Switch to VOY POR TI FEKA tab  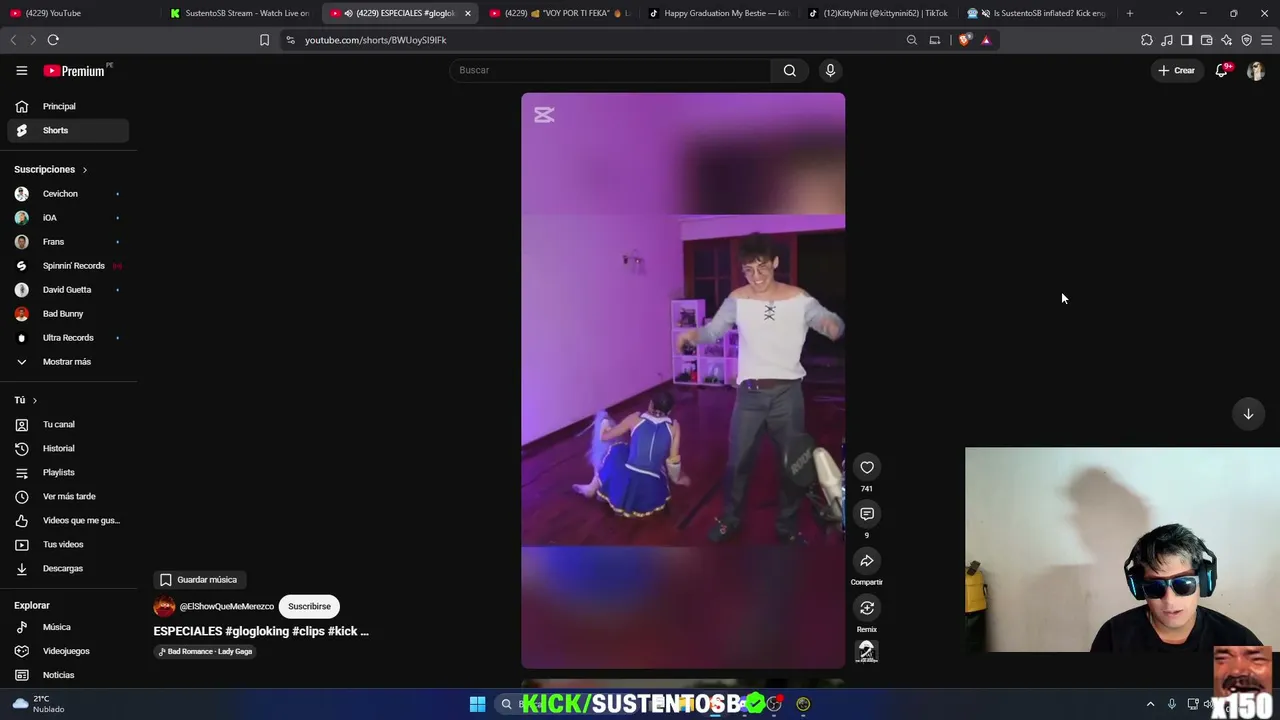point(558,13)
